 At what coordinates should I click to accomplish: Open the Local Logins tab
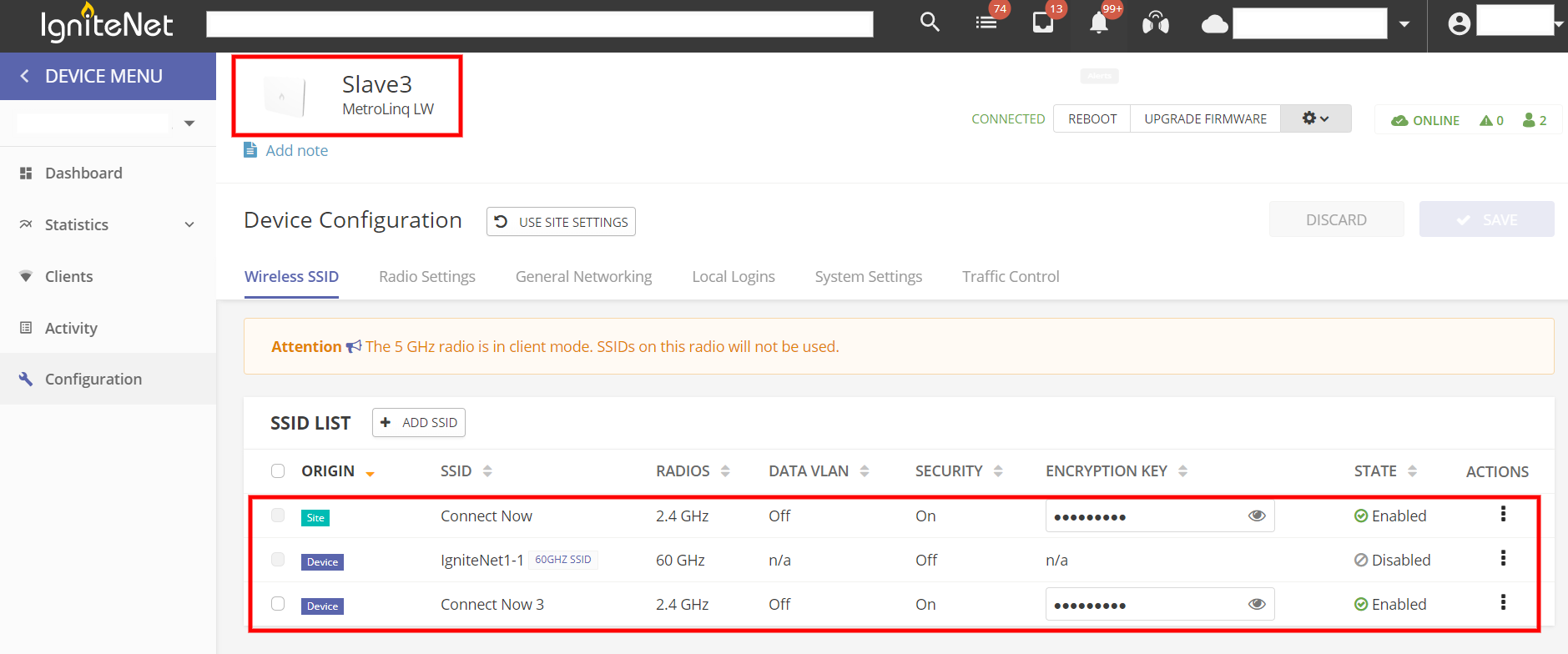tap(734, 276)
